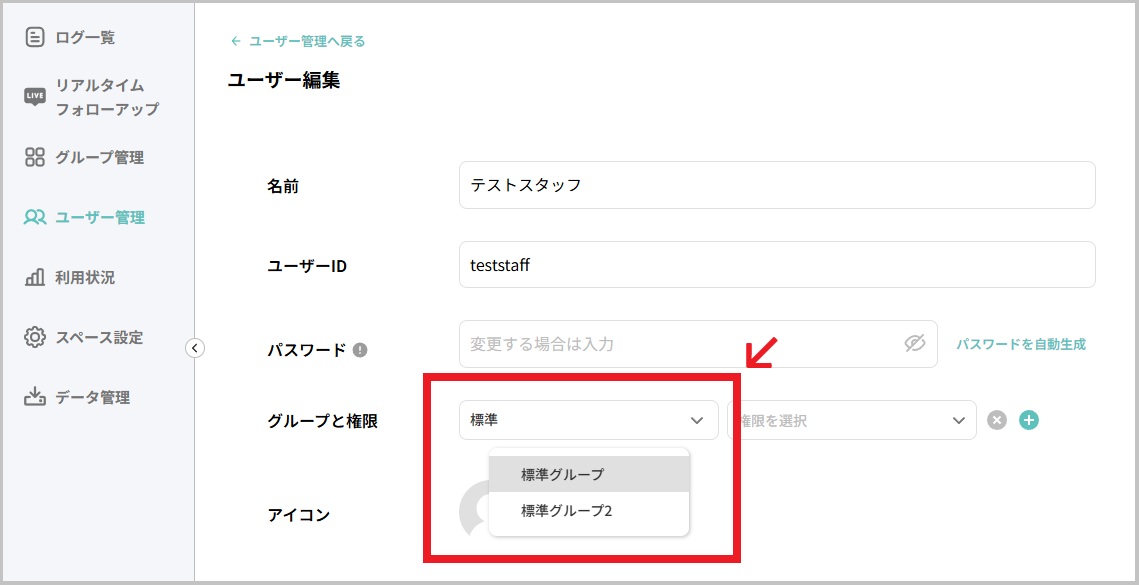Collapse the sidebar with the chevron button
Viewport: 1139px width, 585px height.
coord(195,348)
